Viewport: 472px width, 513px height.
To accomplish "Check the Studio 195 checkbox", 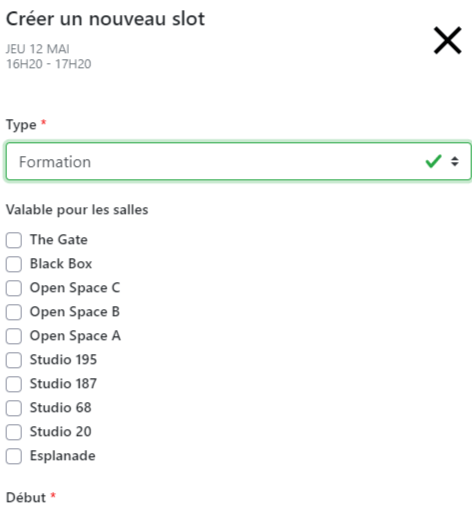I will [14, 360].
